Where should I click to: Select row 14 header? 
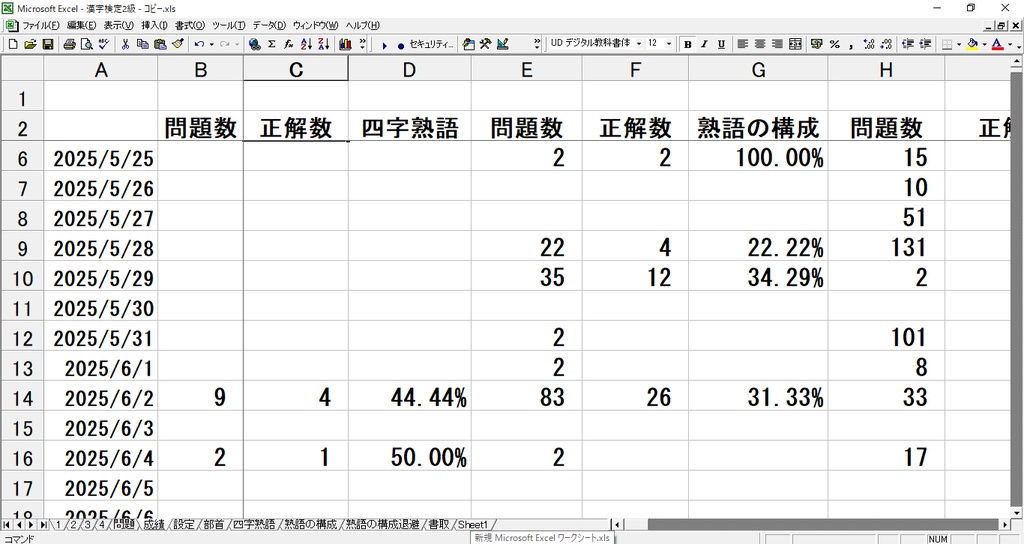[22, 398]
